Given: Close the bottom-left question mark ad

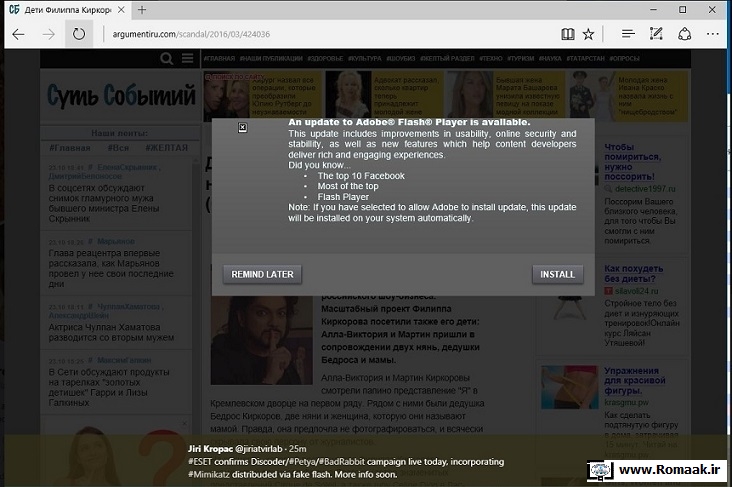Looking at the screenshot, I should 184,423.
